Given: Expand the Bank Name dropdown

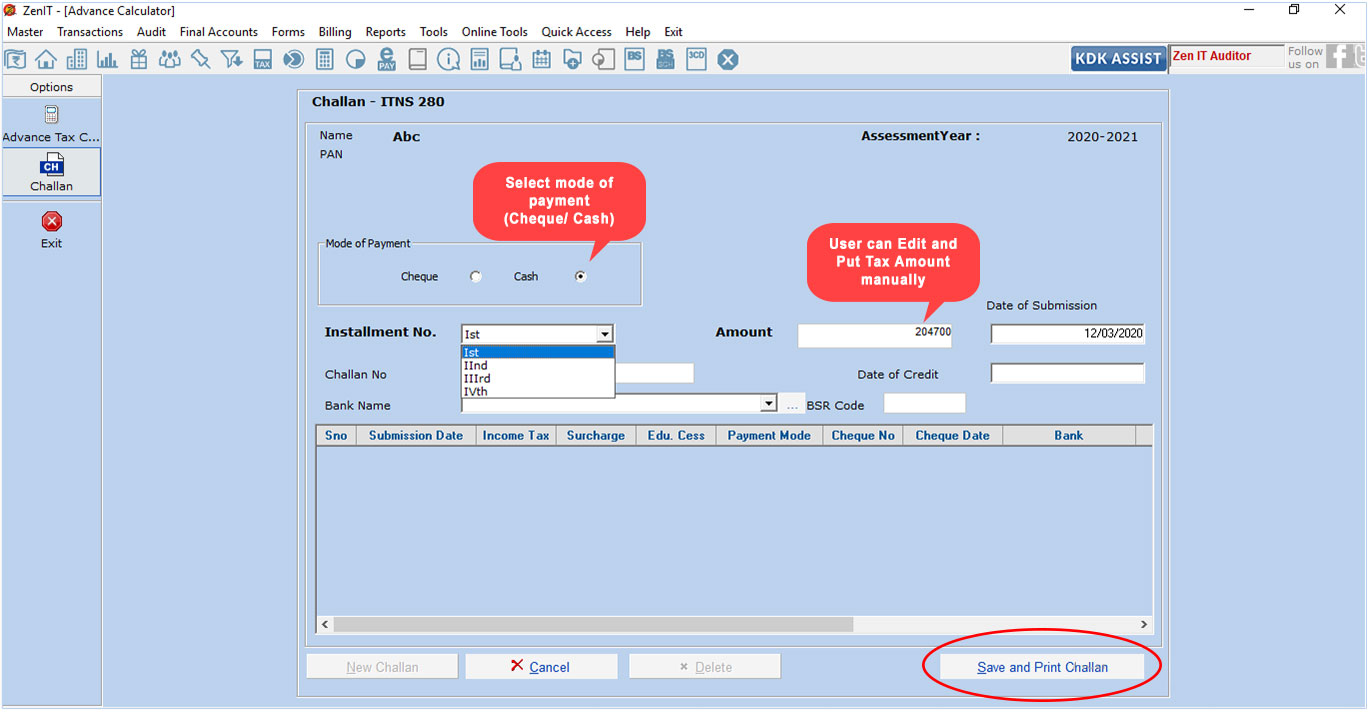Looking at the screenshot, I should click(x=768, y=404).
